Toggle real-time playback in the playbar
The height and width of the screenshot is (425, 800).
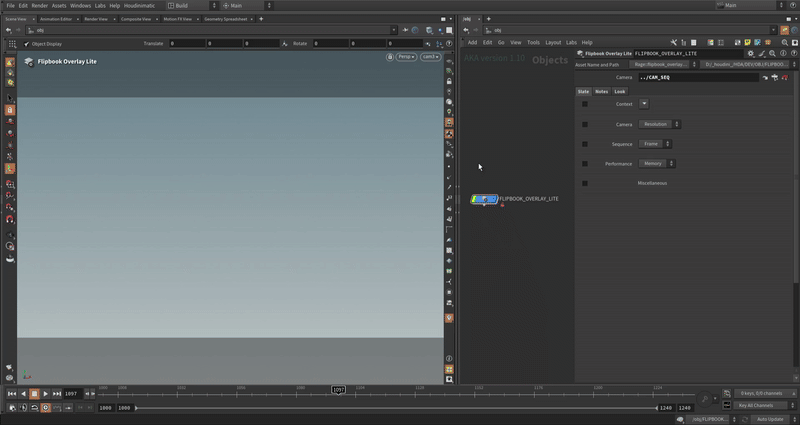point(45,408)
